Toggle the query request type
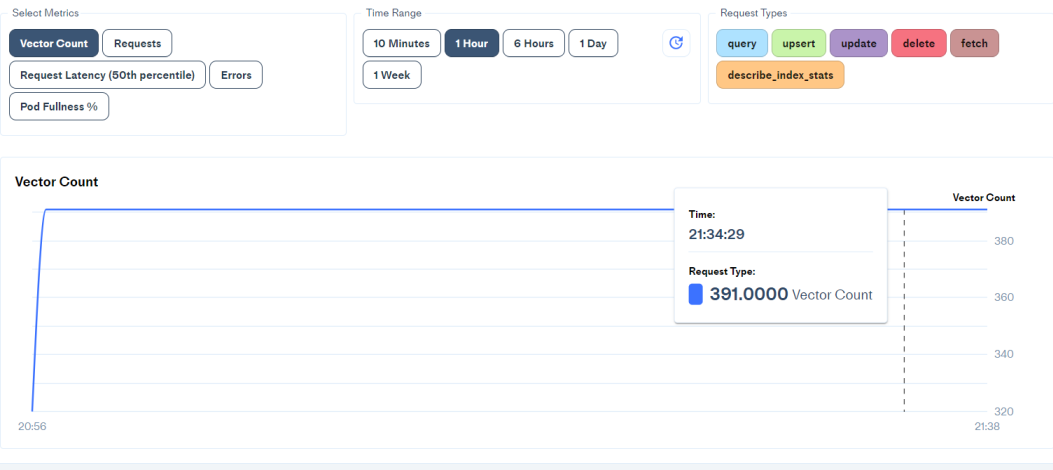The height and width of the screenshot is (470, 1053). pyautogui.click(x=742, y=43)
